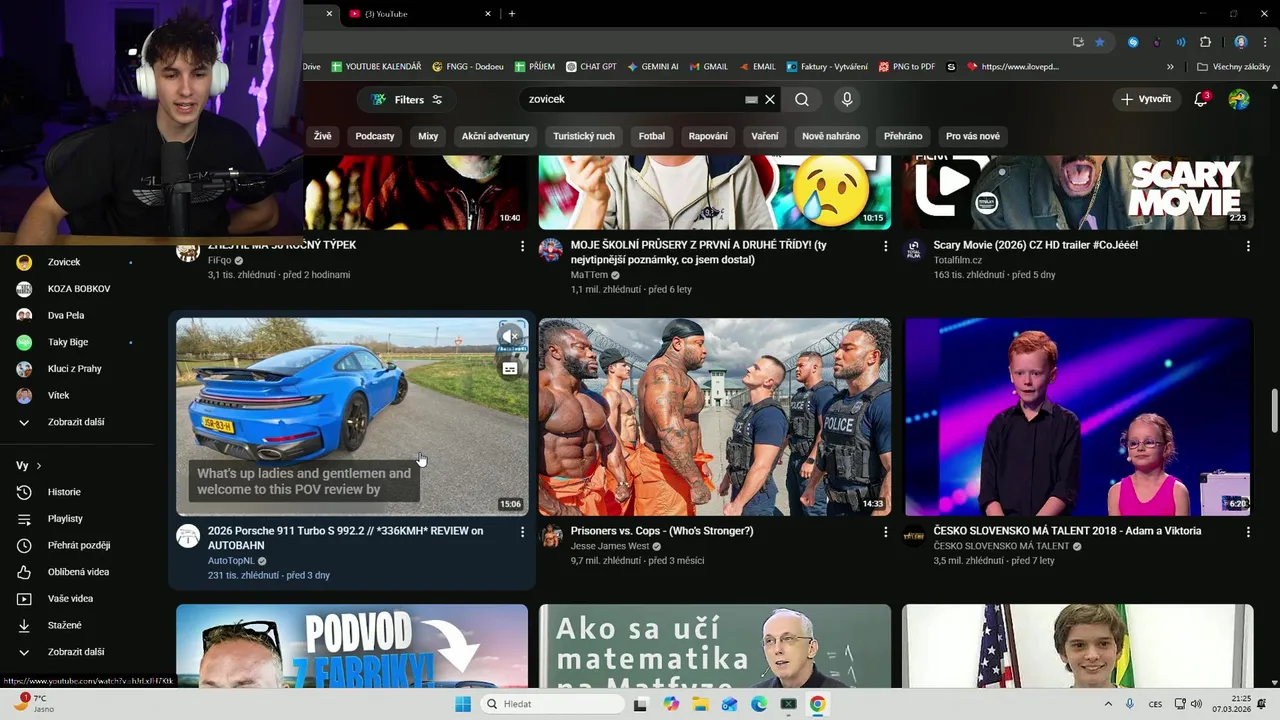Viewport: 1280px width, 720px height.
Task: Expand the Vy section chevron
Action: [39, 466]
